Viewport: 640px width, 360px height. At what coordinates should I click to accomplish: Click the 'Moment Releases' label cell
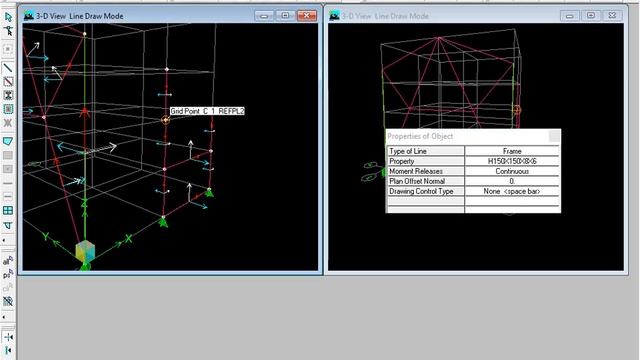click(x=426, y=171)
